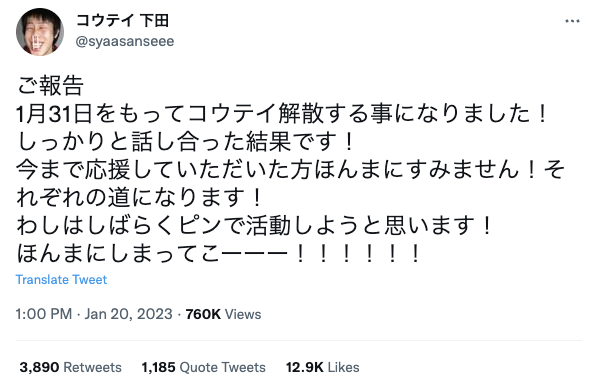View the 760K Views analytics

click(x=224, y=314)
